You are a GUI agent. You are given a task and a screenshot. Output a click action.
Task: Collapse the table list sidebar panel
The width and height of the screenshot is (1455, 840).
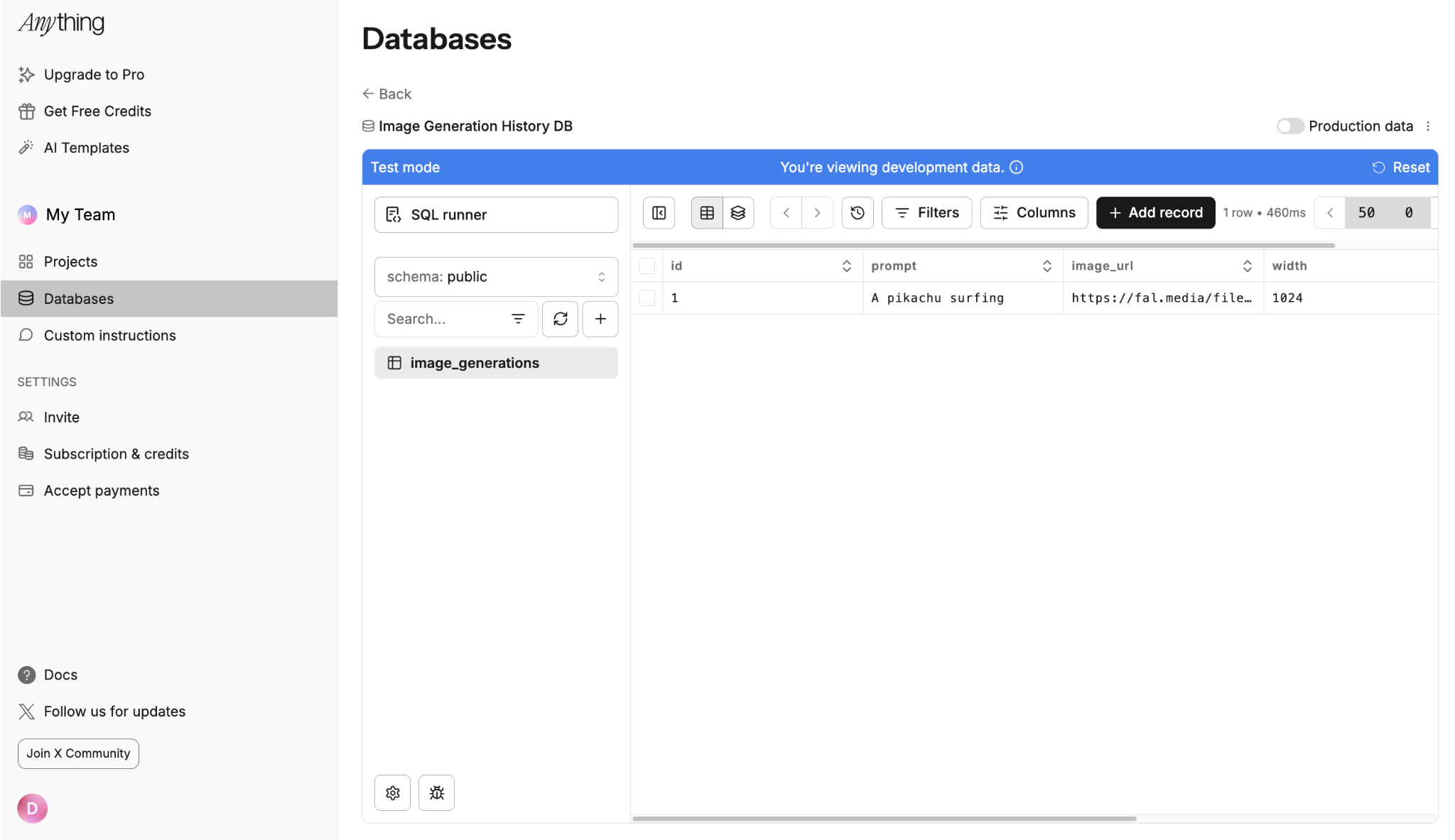(658, 212)
